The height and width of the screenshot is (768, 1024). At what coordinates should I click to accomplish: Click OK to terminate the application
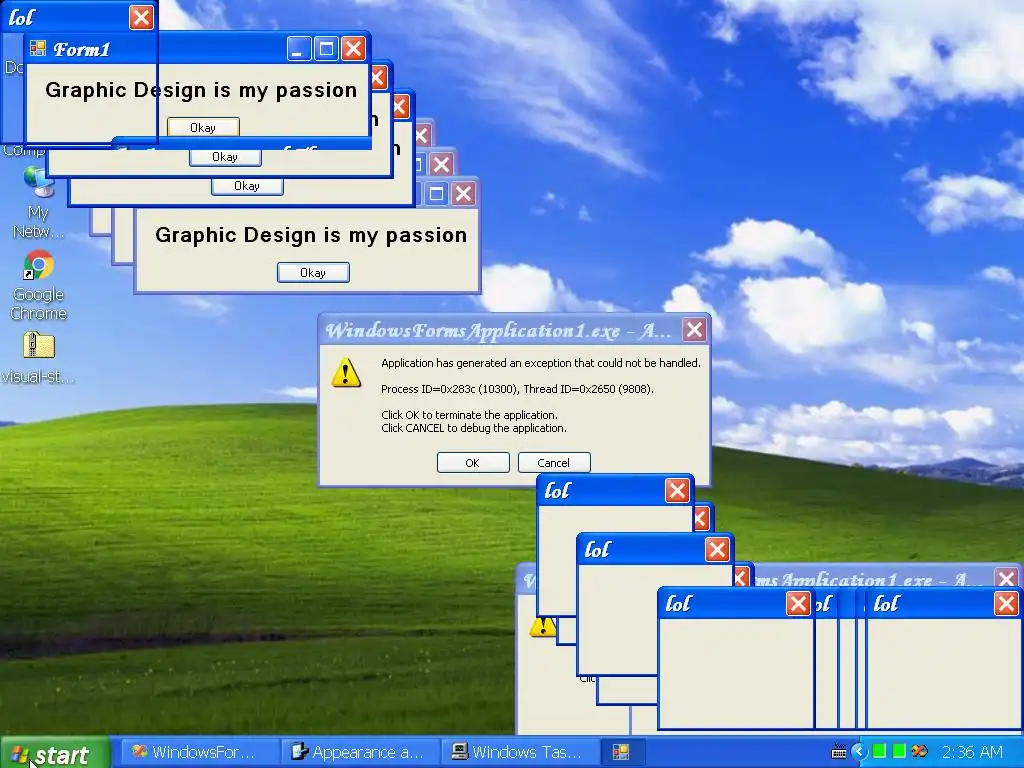click(x=473, y=462)
